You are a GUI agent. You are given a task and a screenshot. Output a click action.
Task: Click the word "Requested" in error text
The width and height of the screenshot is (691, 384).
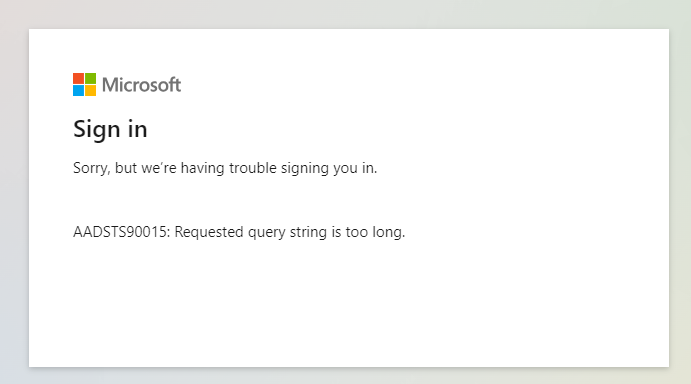pyautogui.click(x=209, y=232)
